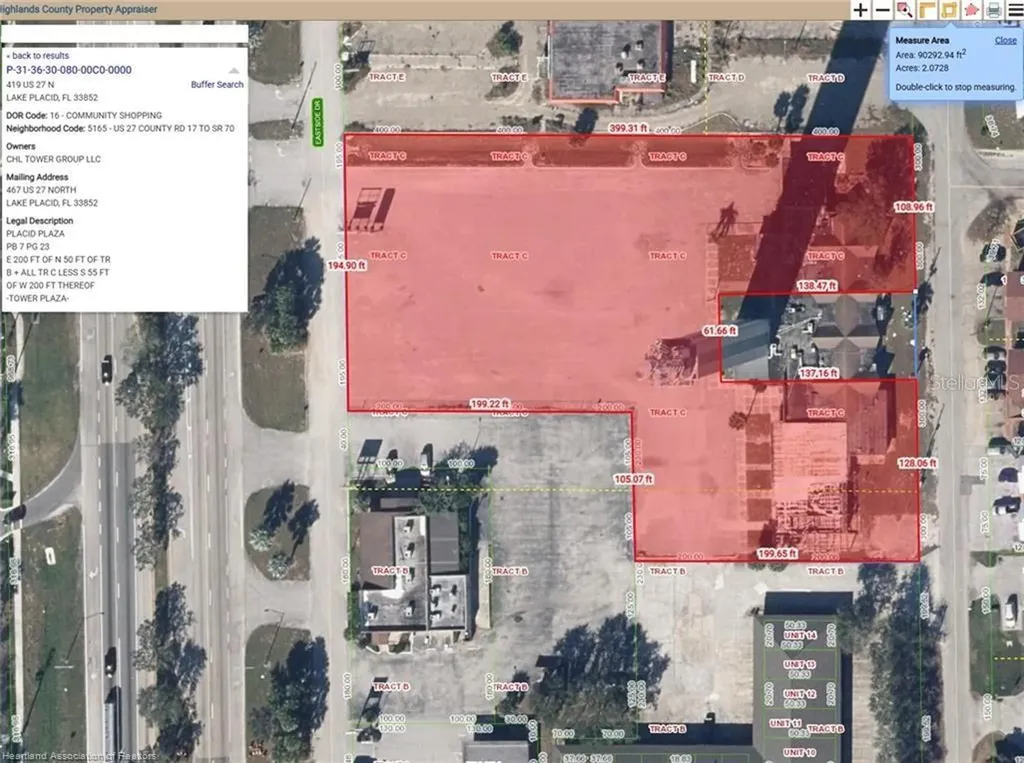Select the pink polygon selection tool
Screen dimensions: 1024x763
pos(971,10)
